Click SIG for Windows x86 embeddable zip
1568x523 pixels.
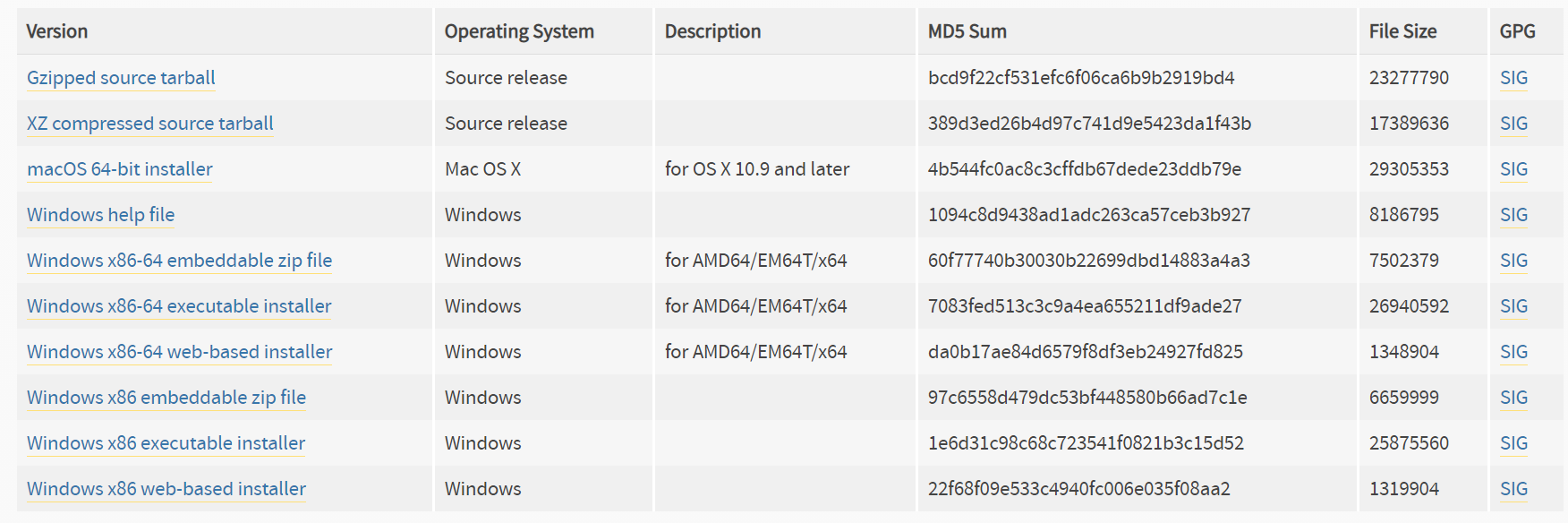pyautogui.click(x=1513, y=398)
